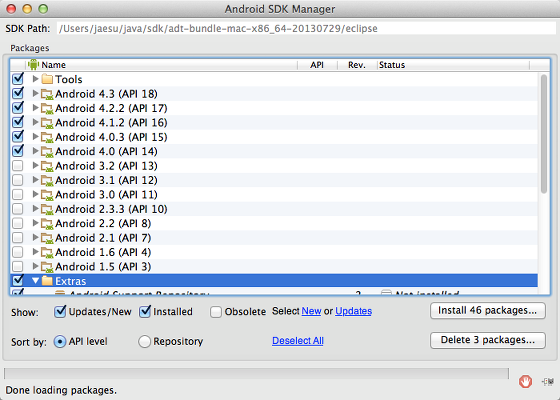Click the Extras folder icon
This screenshot has width=560, height=400.
pyautogui.click(x=47, y=281)
